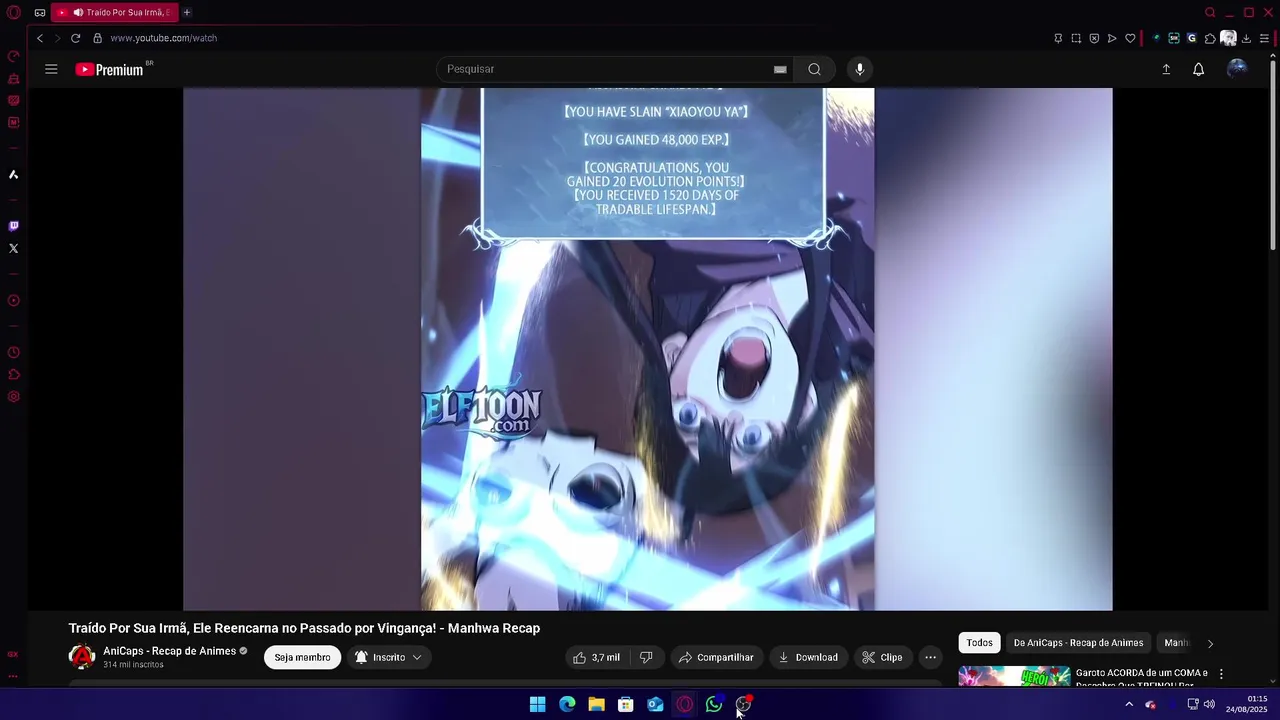Open YouTube account avatar
This screenshot has height=720, width=1280.
click(x=1237, y=68)
